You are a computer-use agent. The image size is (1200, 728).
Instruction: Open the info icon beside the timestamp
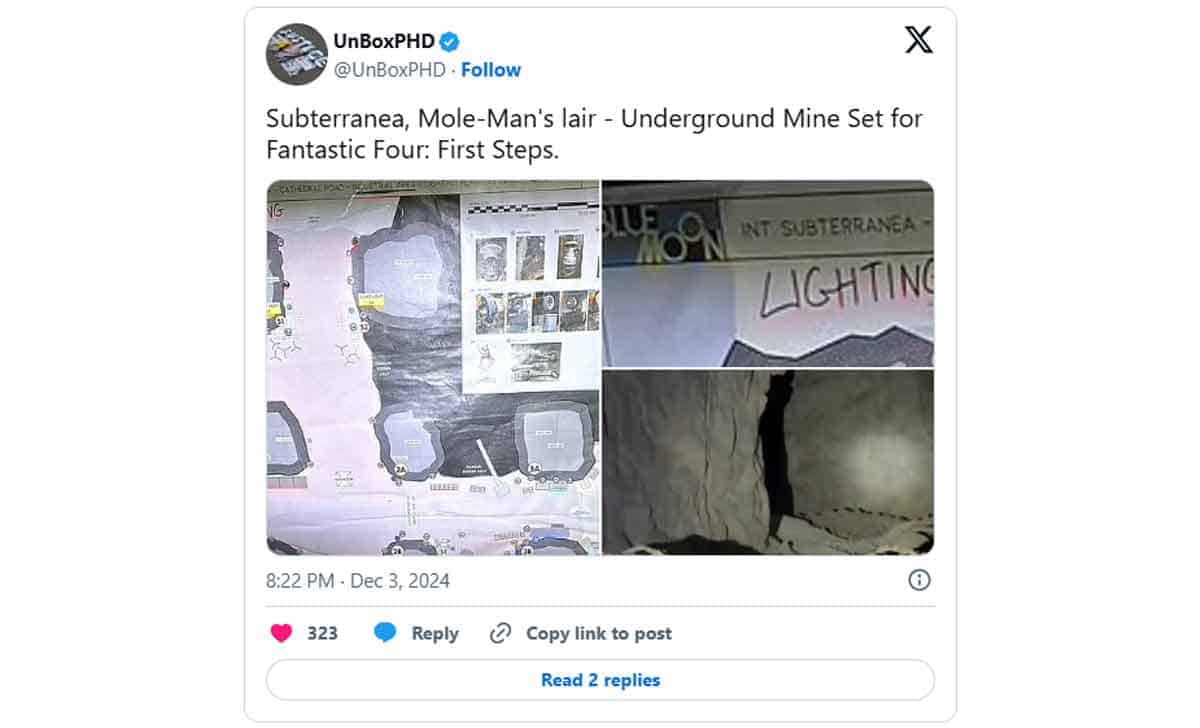click(919, 580)
